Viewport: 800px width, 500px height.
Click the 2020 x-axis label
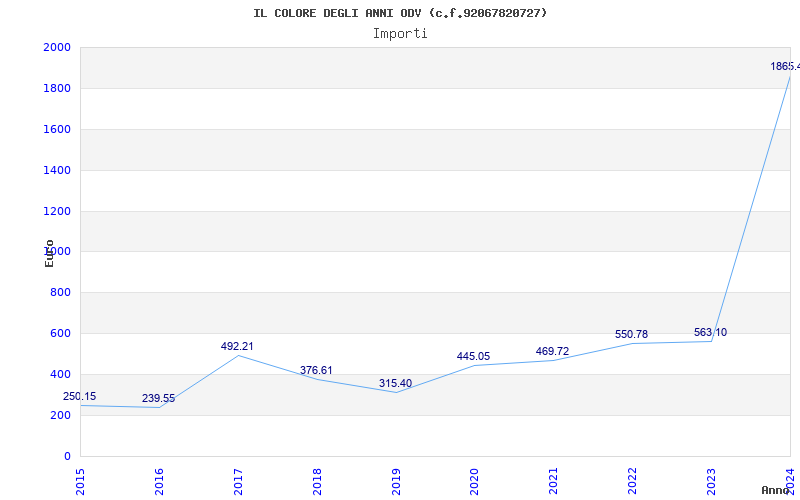point(474,481)
